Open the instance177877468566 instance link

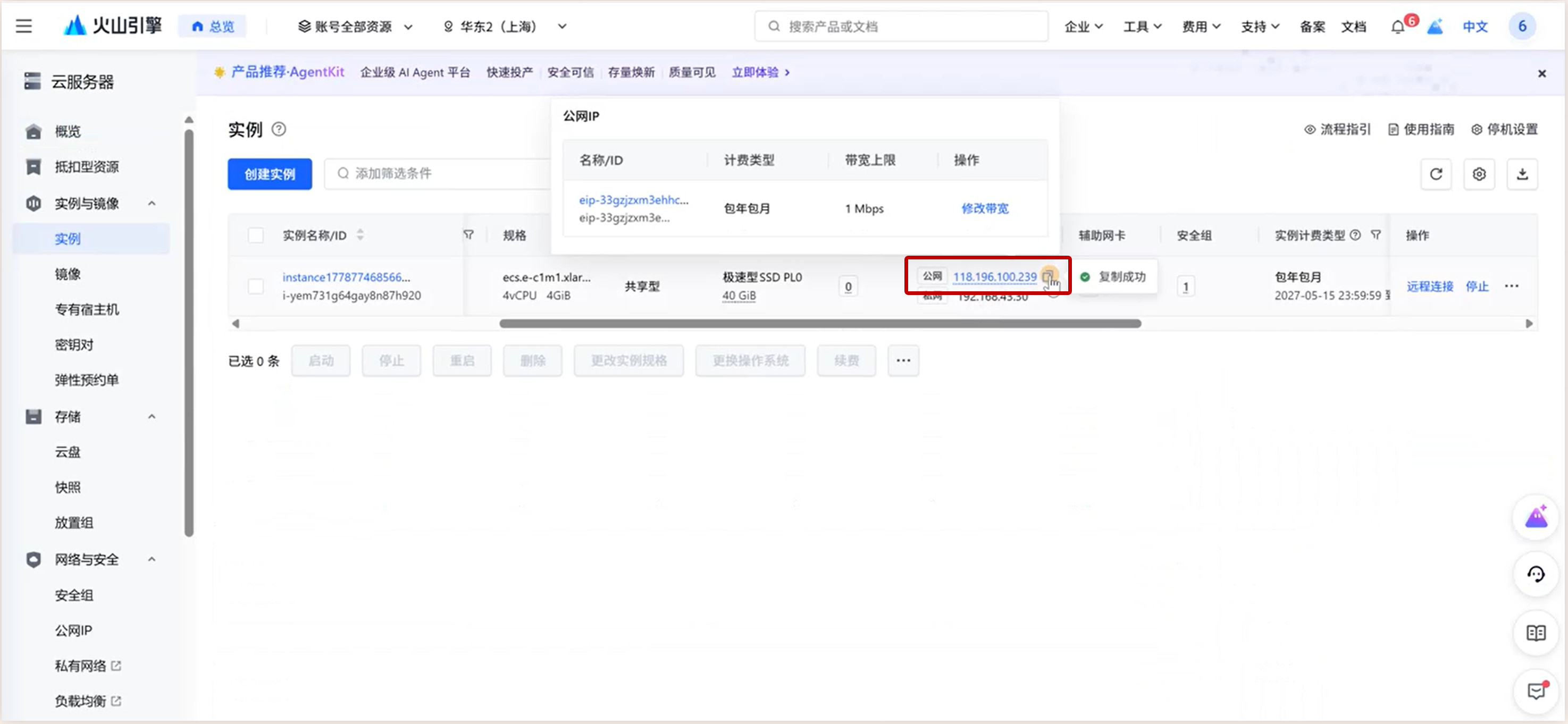(346, 277)
